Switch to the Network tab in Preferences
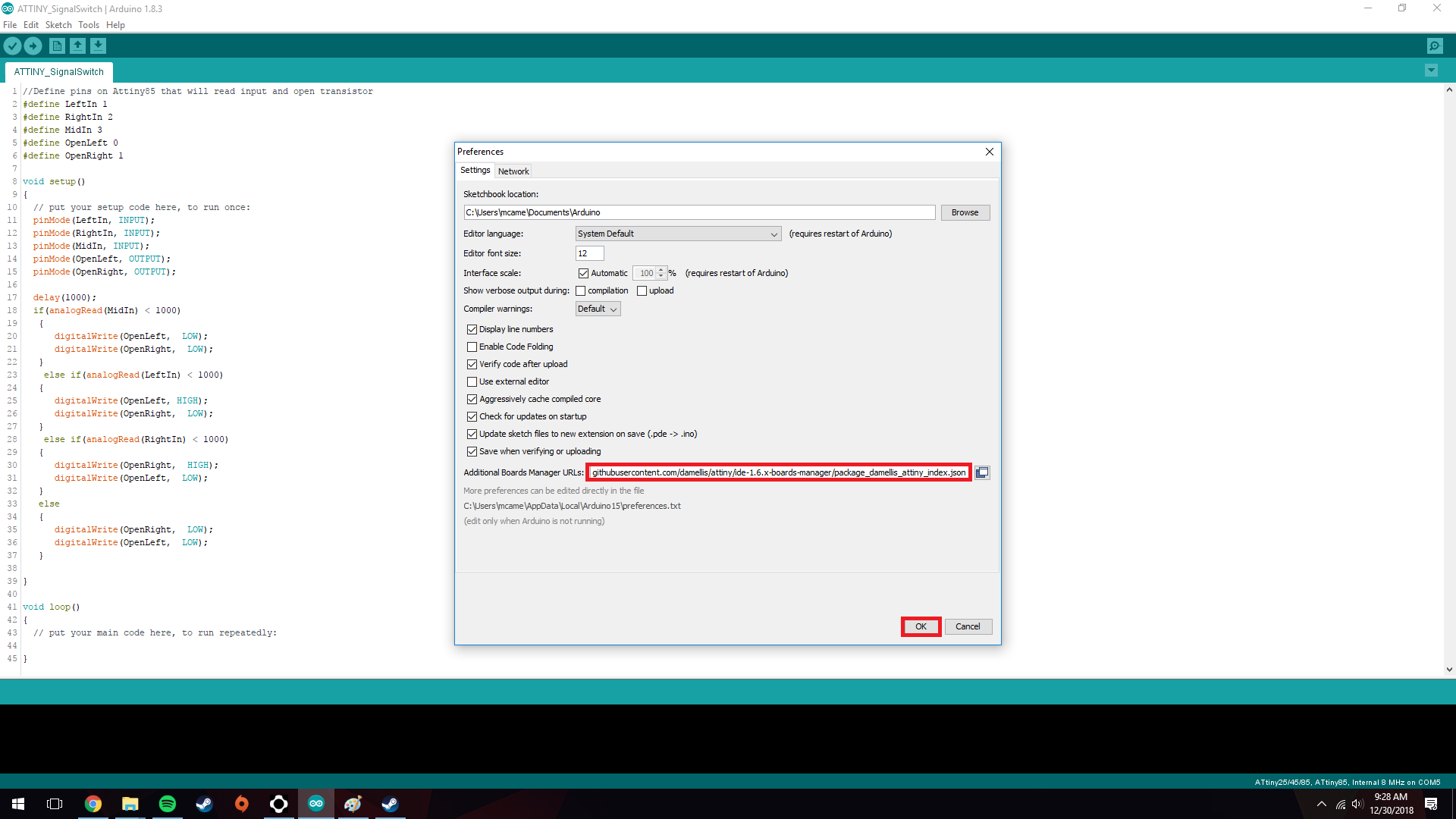The height and width of the screenshot is (819, 1456). (x=513, y=171)
